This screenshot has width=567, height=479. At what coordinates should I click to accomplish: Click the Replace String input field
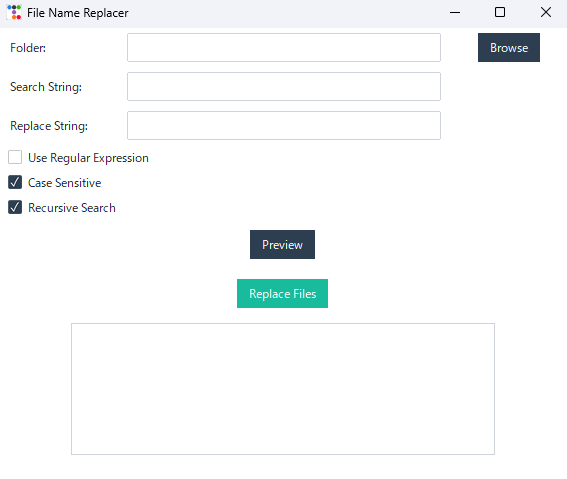tap(284, 126)
